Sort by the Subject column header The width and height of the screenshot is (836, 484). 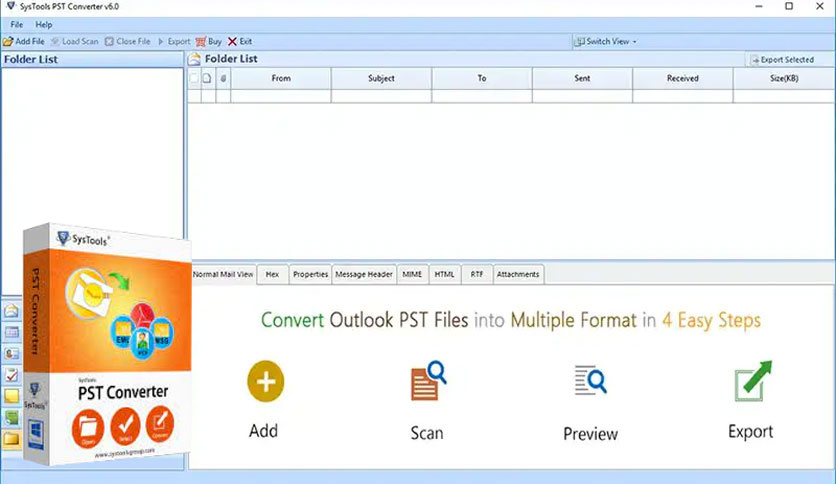(x=381, y=78)
